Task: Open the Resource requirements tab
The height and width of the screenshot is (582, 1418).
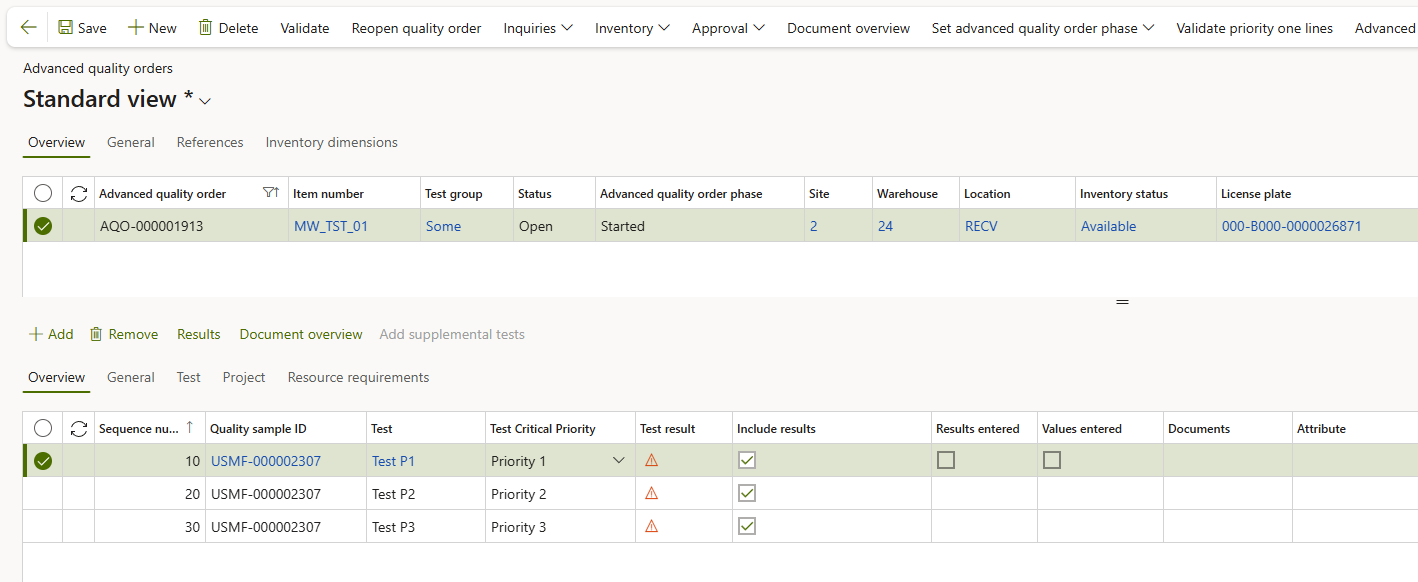Action: point(358,378)
